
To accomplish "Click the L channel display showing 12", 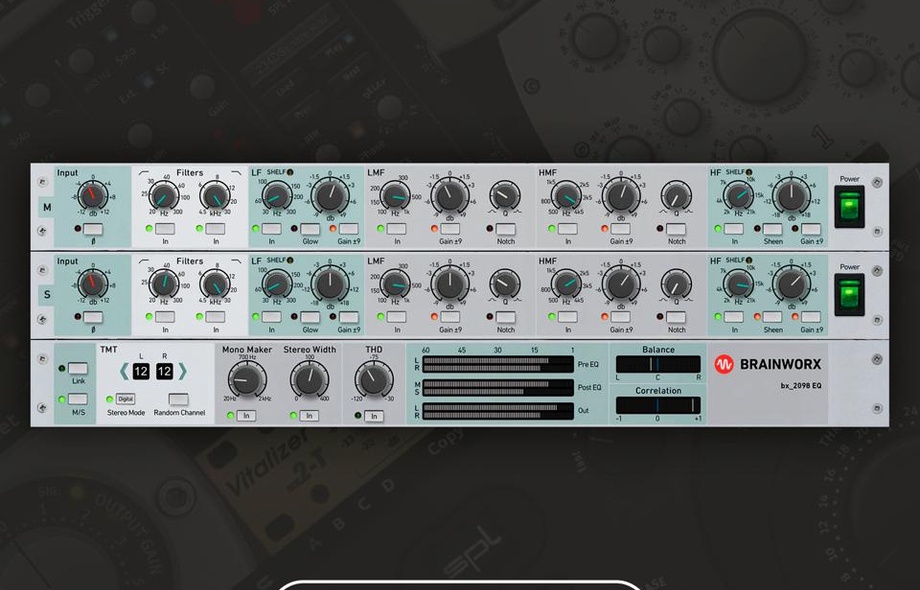I will [x=140, y=373].
